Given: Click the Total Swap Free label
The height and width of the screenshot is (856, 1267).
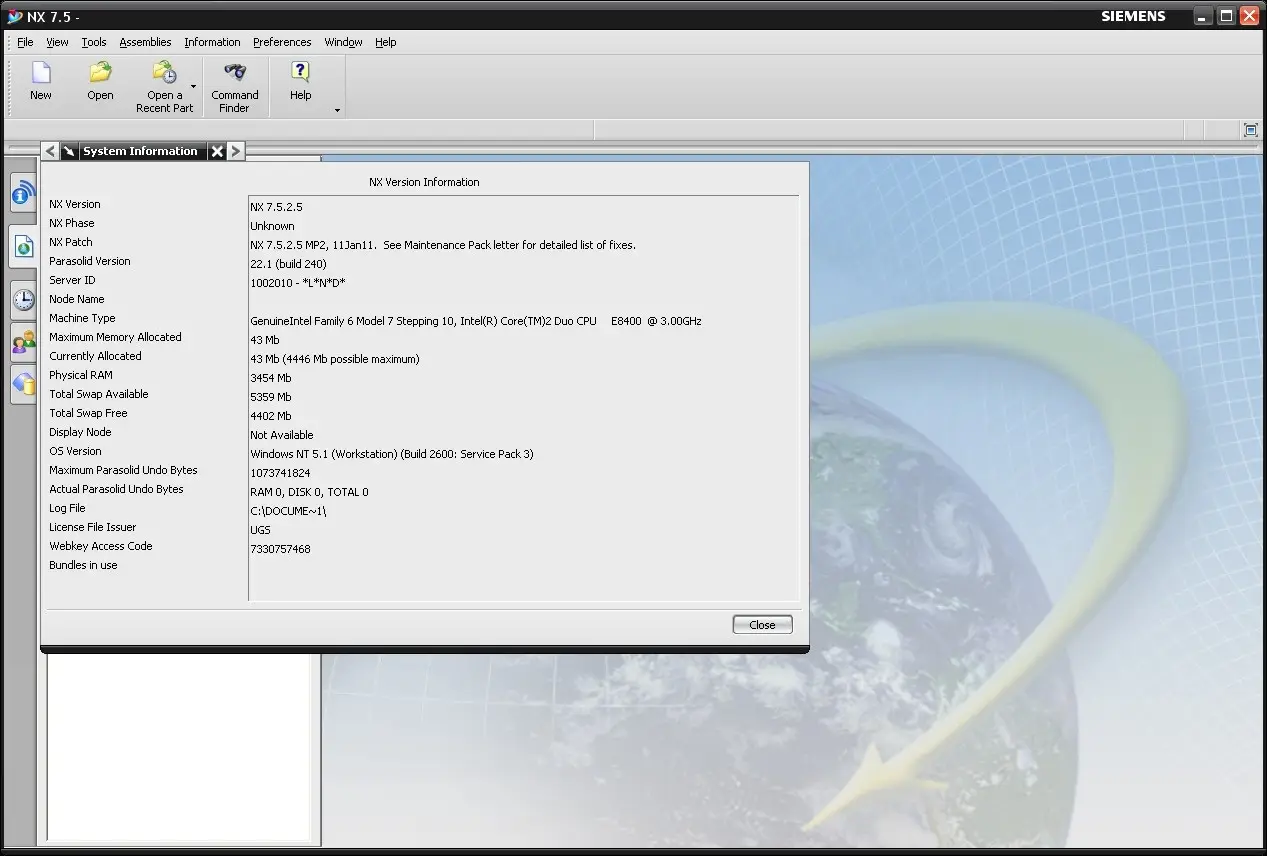Looking at the screenshot, I should pos(88,413).
